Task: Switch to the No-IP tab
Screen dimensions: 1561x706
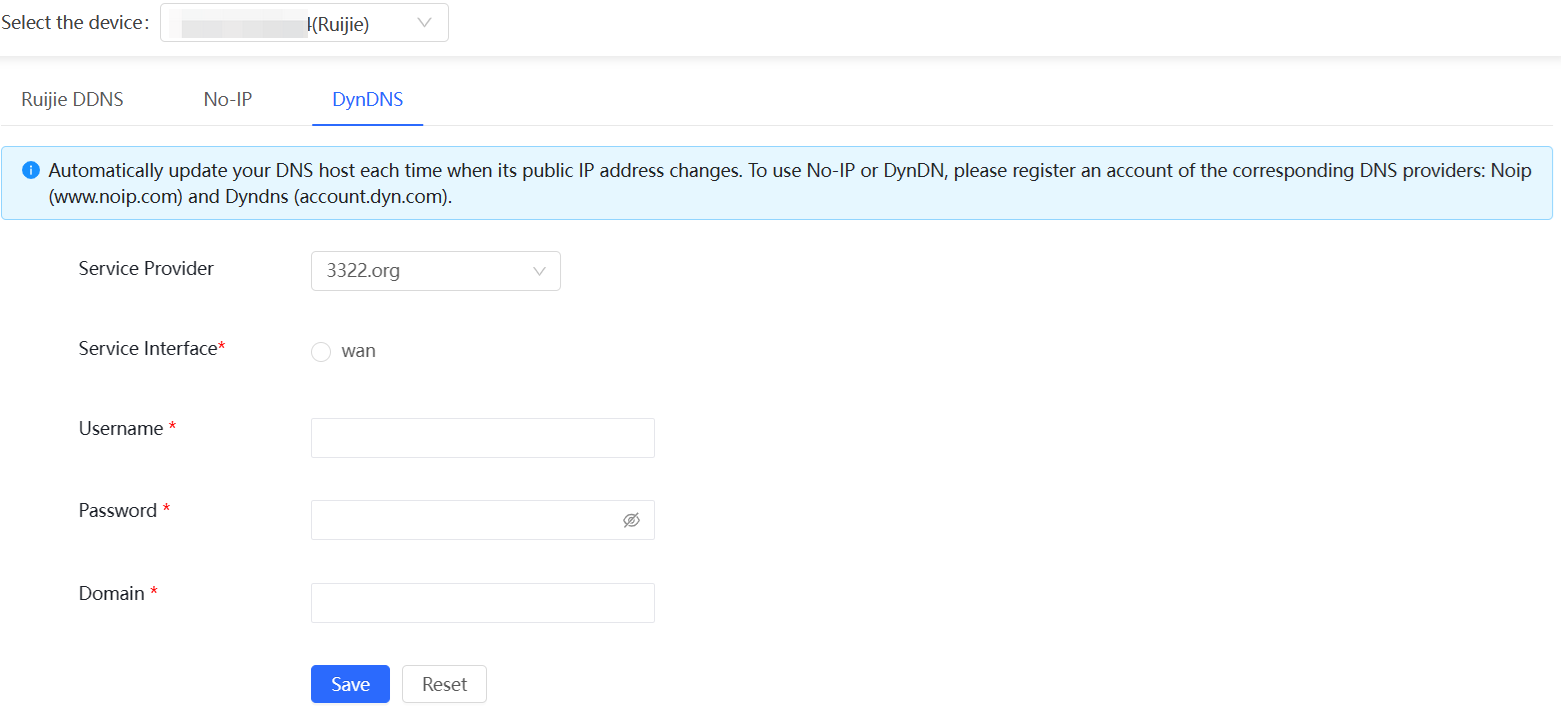Action: pos(228,100)
